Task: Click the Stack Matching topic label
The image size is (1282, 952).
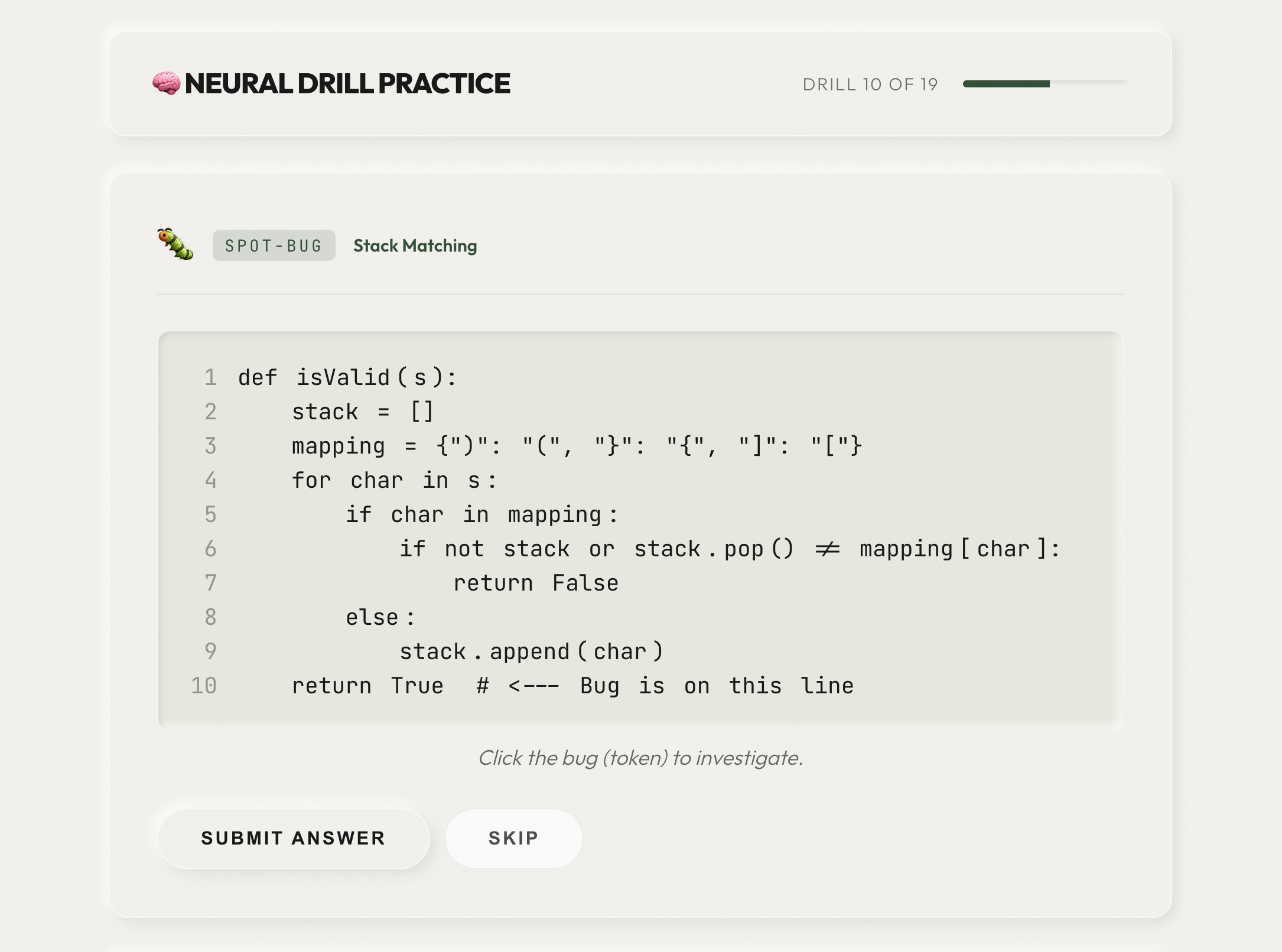Action: [415, 246]
